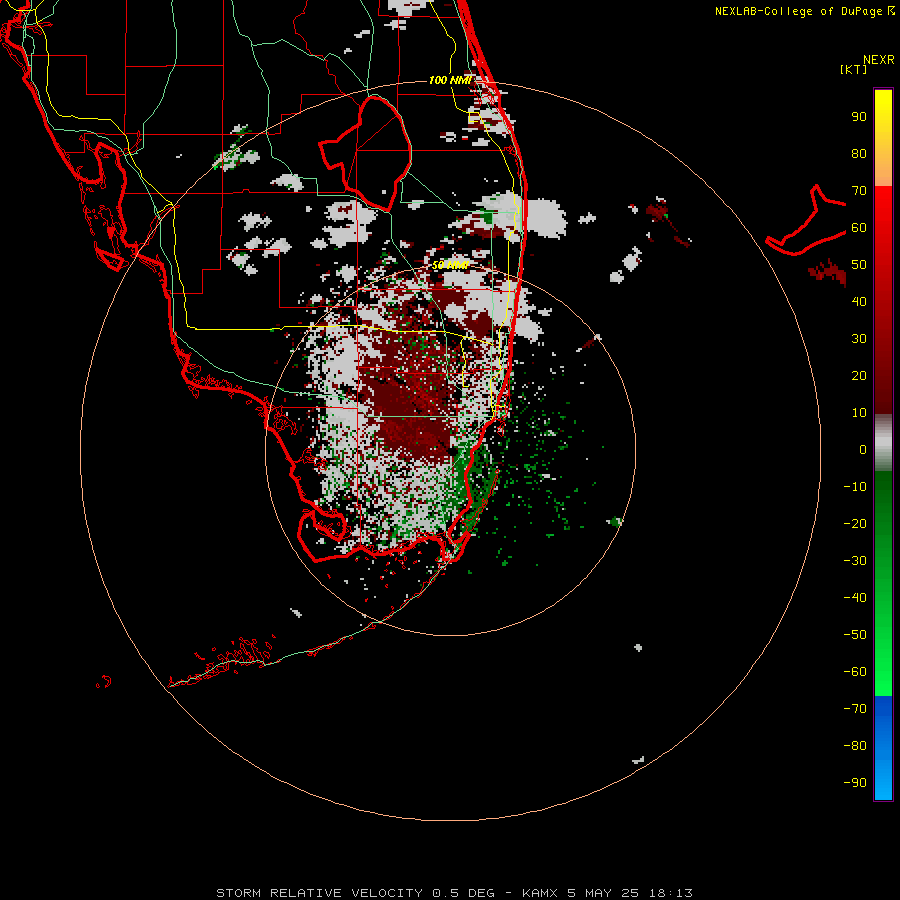Viewport: 900px width, 900px height.
Task: Click the 90 knot scale label
Action: (x=859, y=117)
